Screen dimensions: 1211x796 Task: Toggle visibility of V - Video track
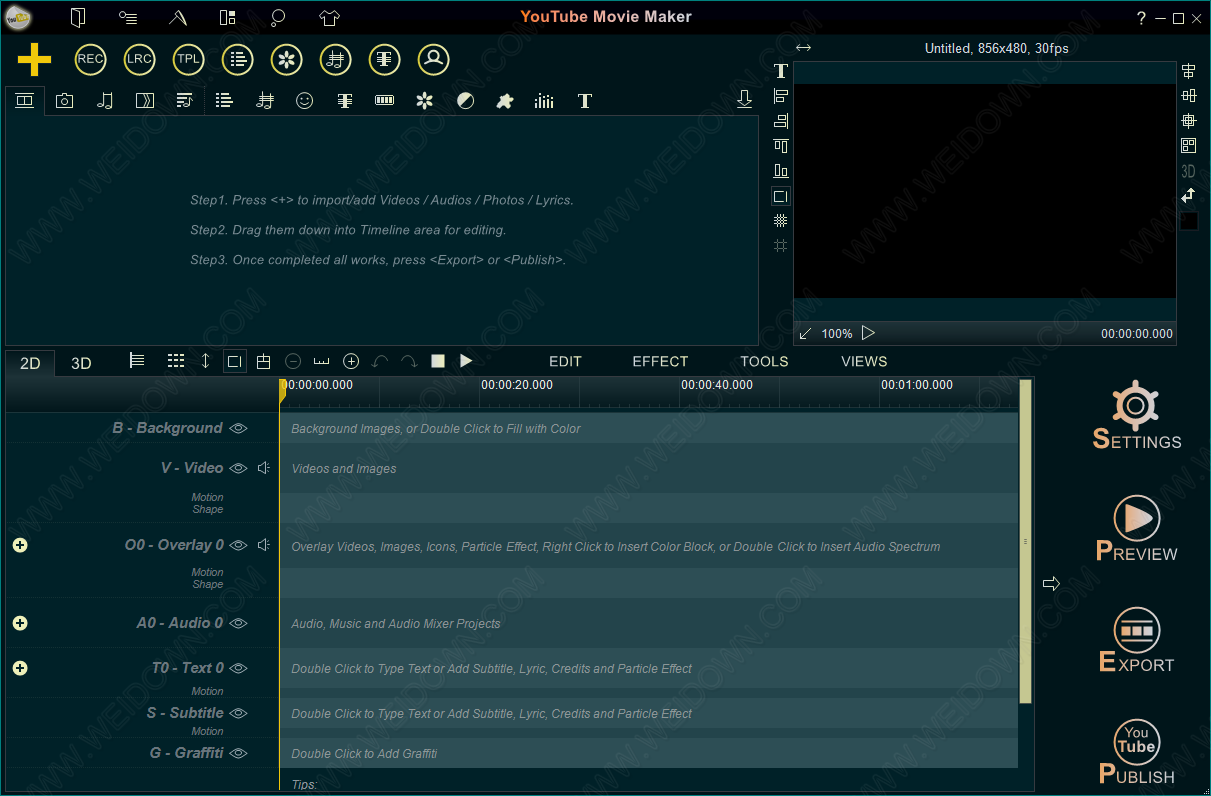(x=238, y=468)
